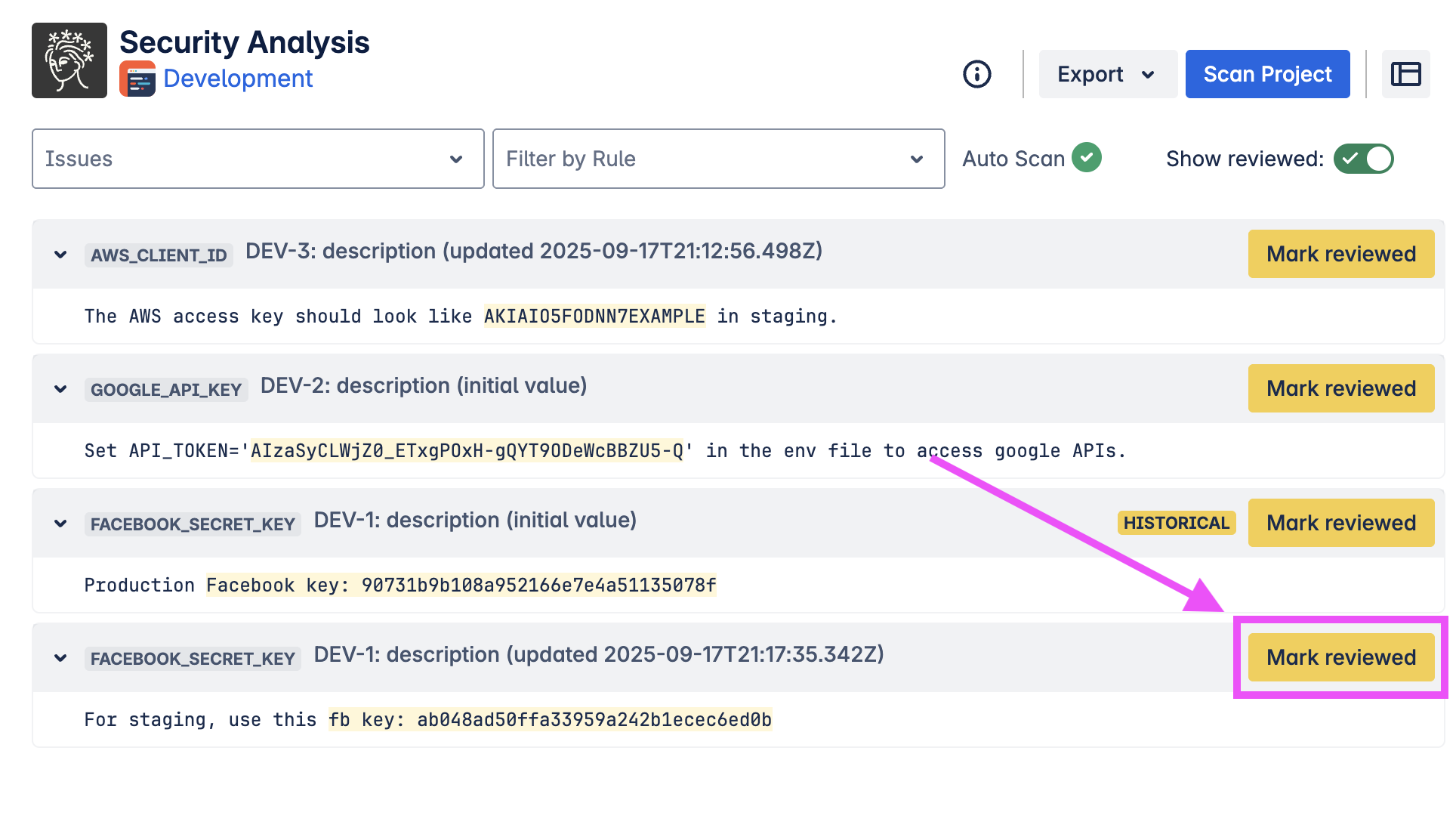The image size is (1456, 825).
Task: Click the Security Analysis app logo
Action: pyautogui.click(x=69, y=60)
